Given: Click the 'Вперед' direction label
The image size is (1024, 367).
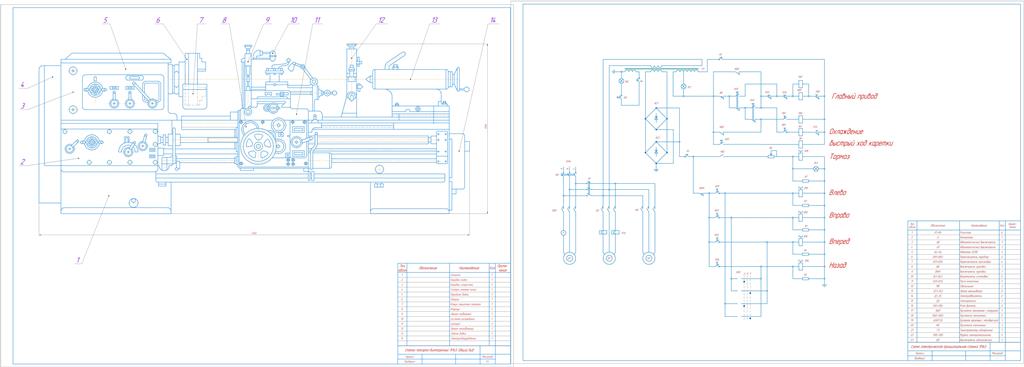Looking at the screenshot, I should pos(840,241).
